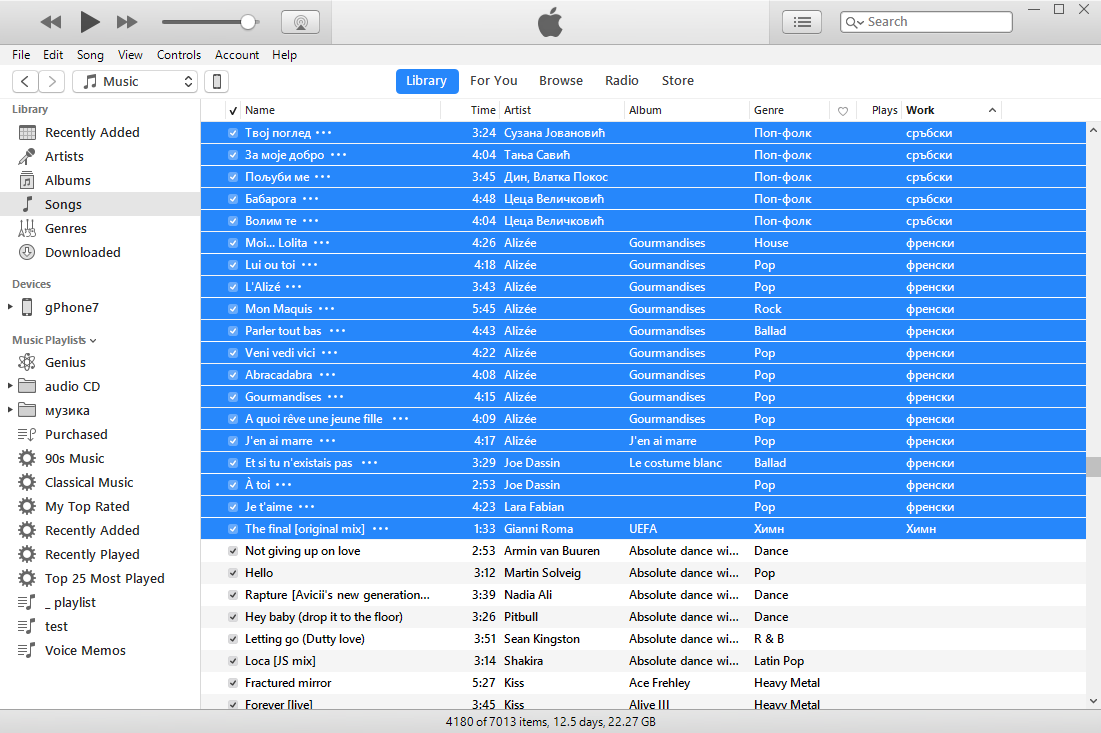Screen dimensions: 1101x733
Task: Open Recently Added in the Library section
Action: coord(92,133)
